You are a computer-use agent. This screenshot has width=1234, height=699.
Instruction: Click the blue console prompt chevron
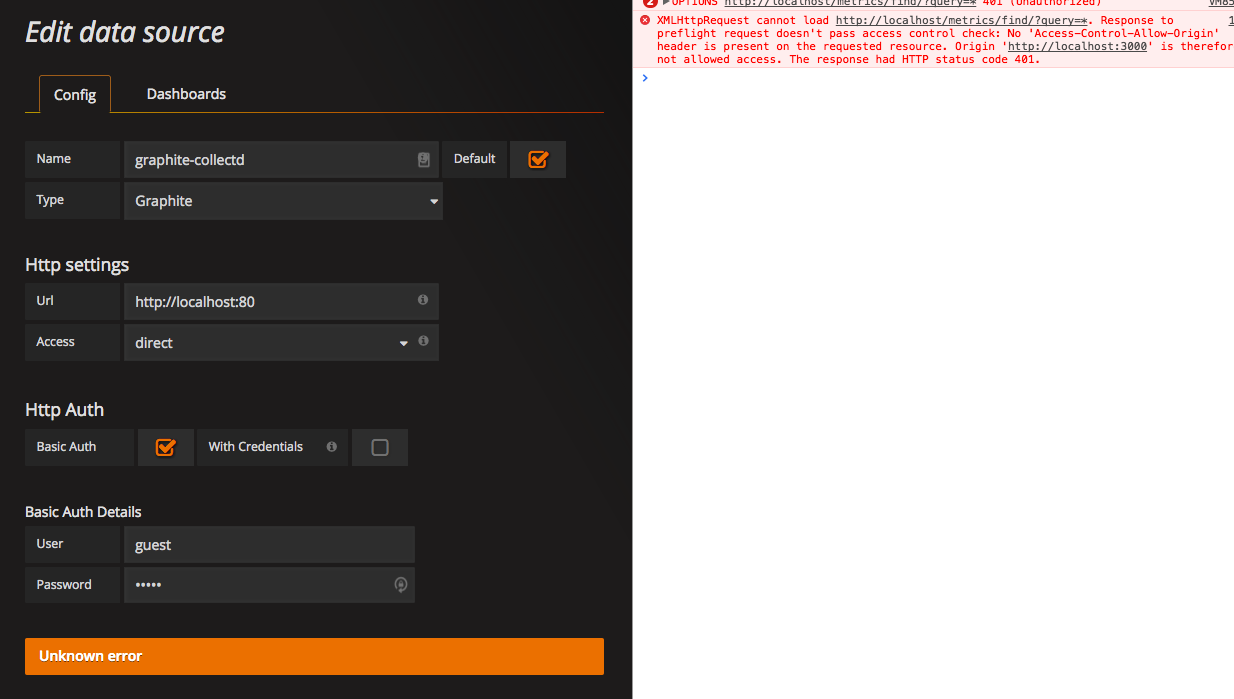(644, 77)
